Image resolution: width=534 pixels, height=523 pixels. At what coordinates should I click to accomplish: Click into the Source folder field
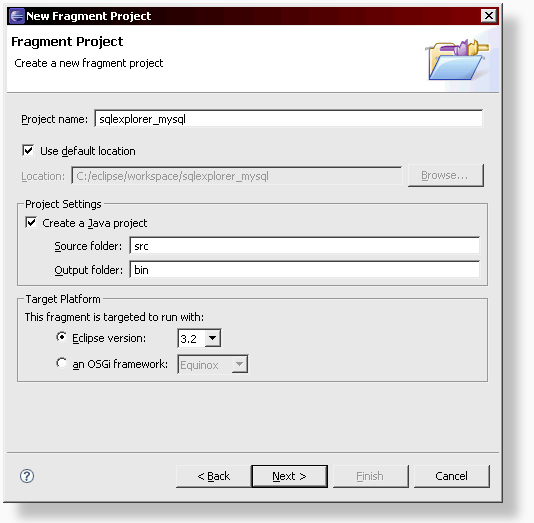pos(304,246)
